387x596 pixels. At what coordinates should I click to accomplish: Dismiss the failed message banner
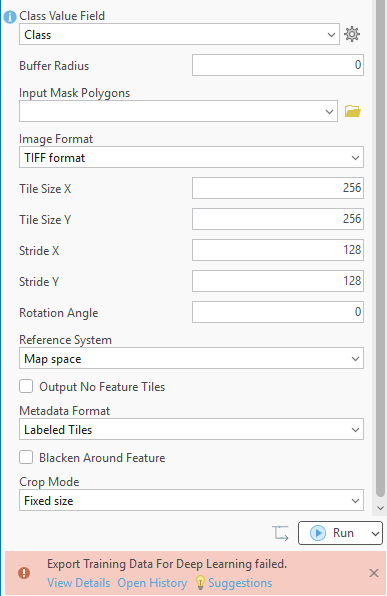tap(374, 573)
